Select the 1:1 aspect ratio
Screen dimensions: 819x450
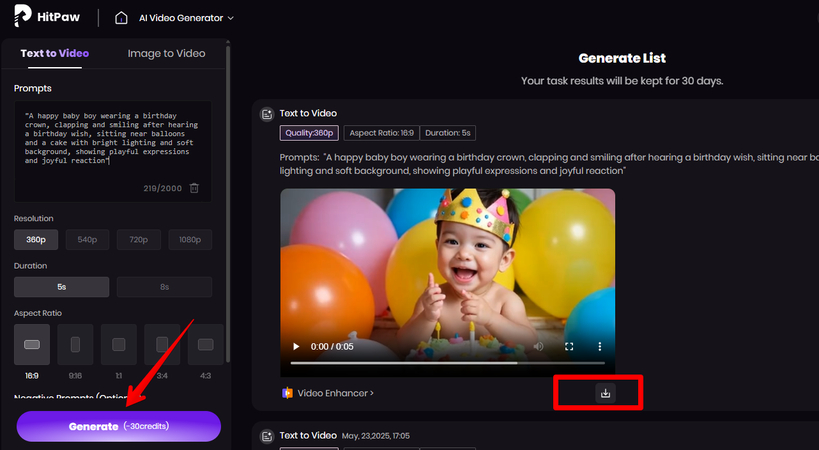tap(119, 345)
